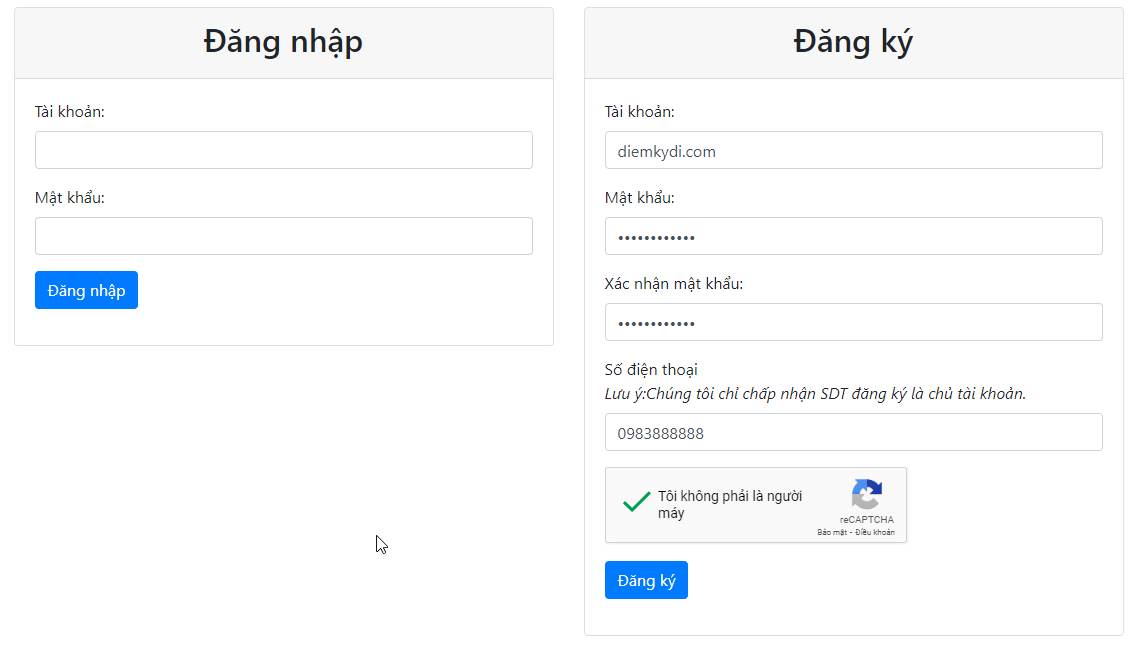Toggle the 'Tôi không phải là người máy' checkbox
This screenshot has width=1137, height=649.
[636, 502]
